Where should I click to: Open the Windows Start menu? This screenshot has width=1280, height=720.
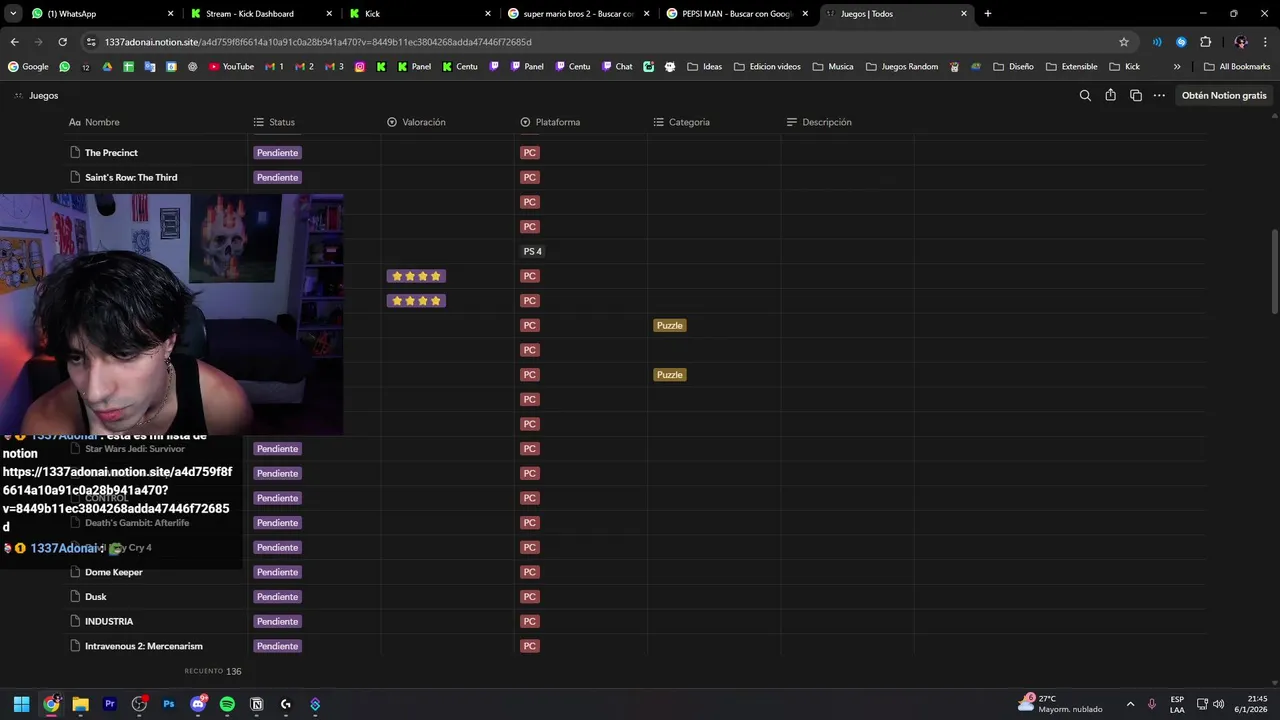pyautogui.click(x=22, y=704)
